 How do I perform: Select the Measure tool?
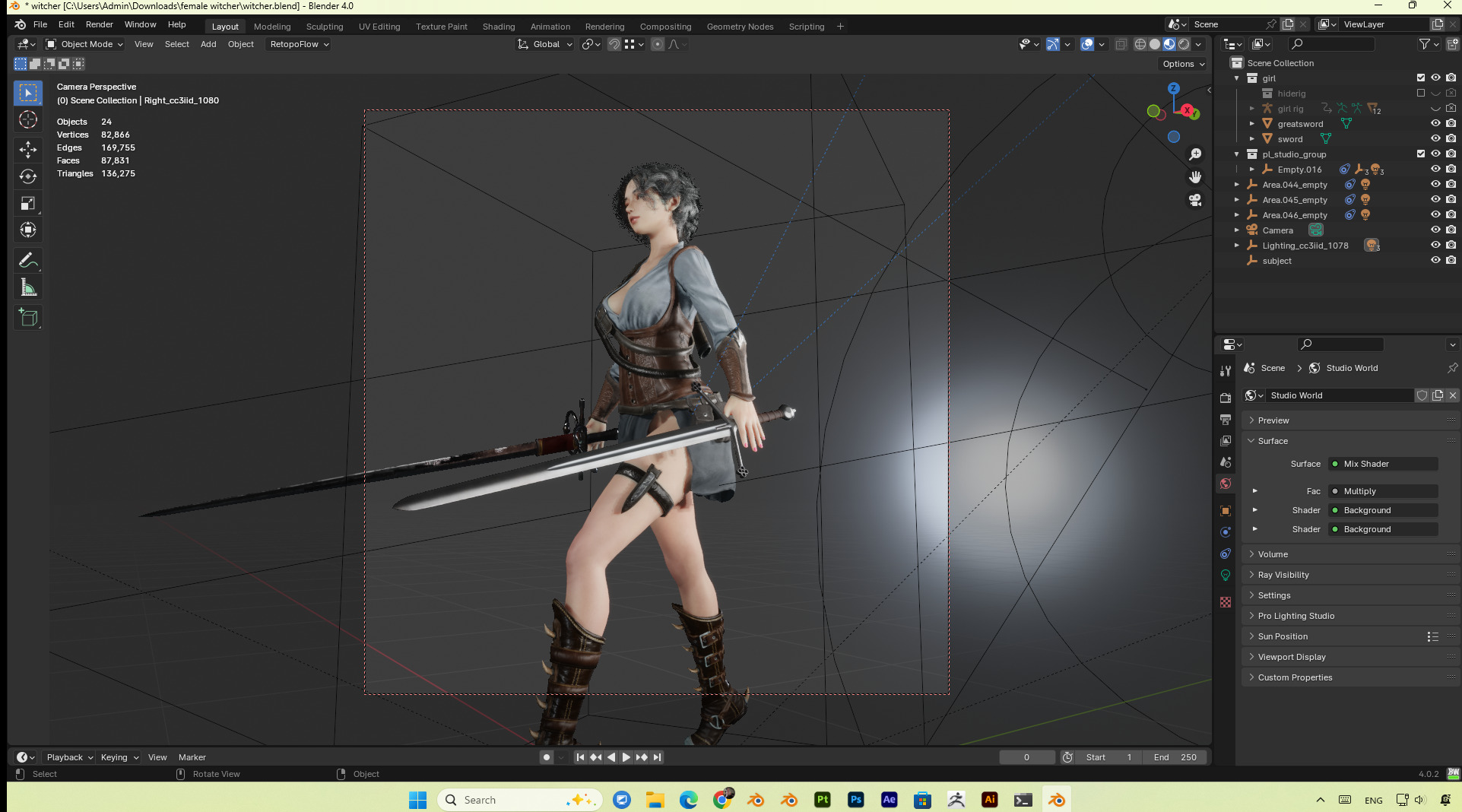(28, 287)
